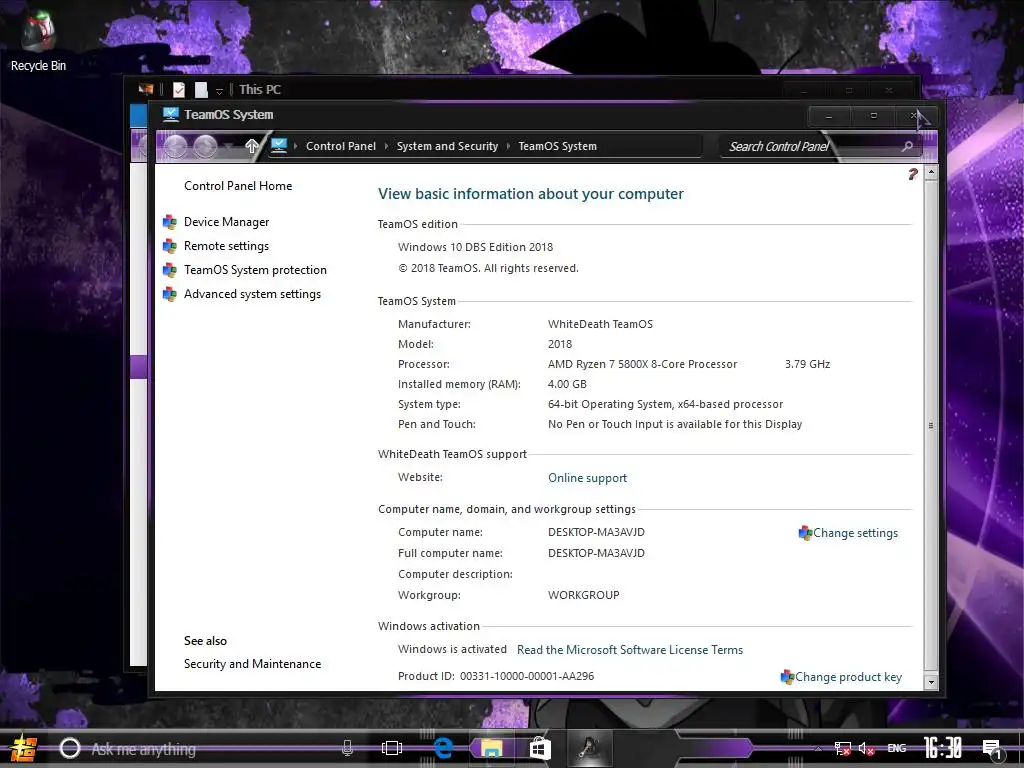Select TeamOS System breadcrumb item
1024x768 pixels.
click(557, 146)
